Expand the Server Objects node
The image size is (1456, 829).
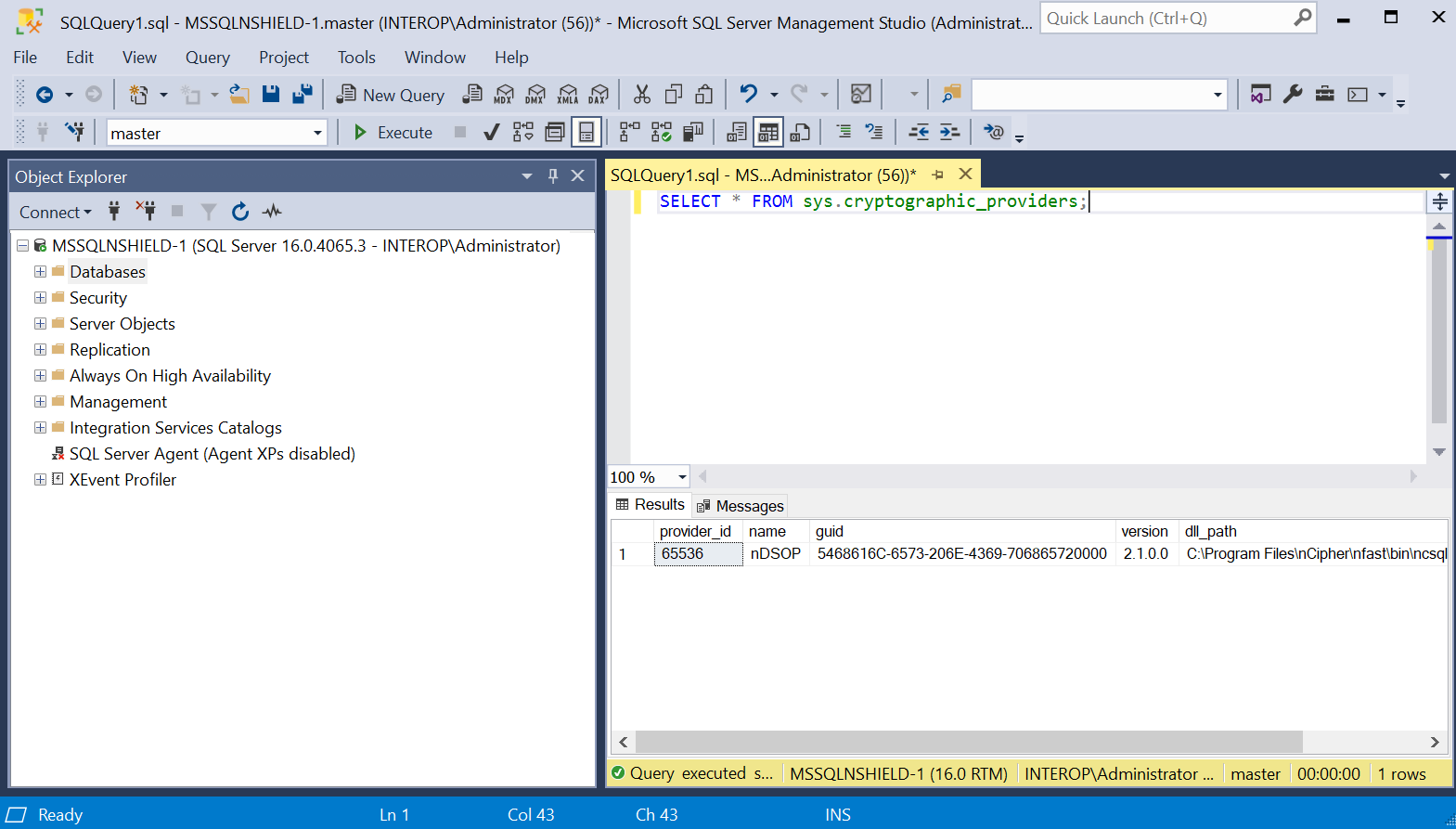coord(40,323)
